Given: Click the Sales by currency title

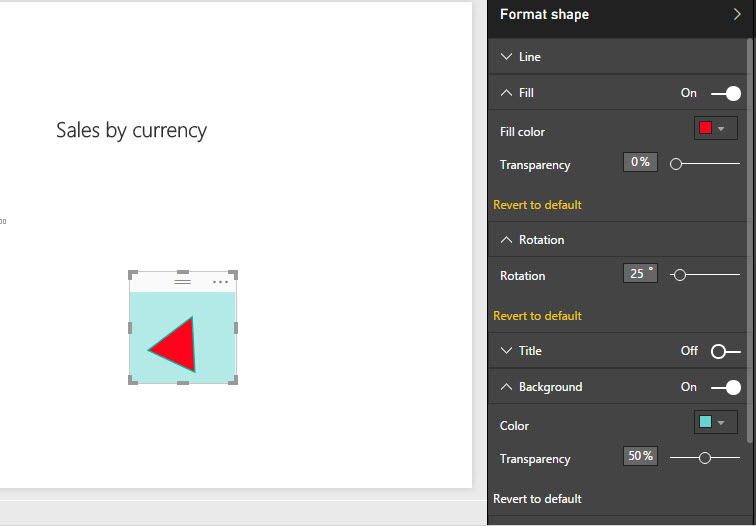Looking at the screenshot, I should (x=132, y=130).
